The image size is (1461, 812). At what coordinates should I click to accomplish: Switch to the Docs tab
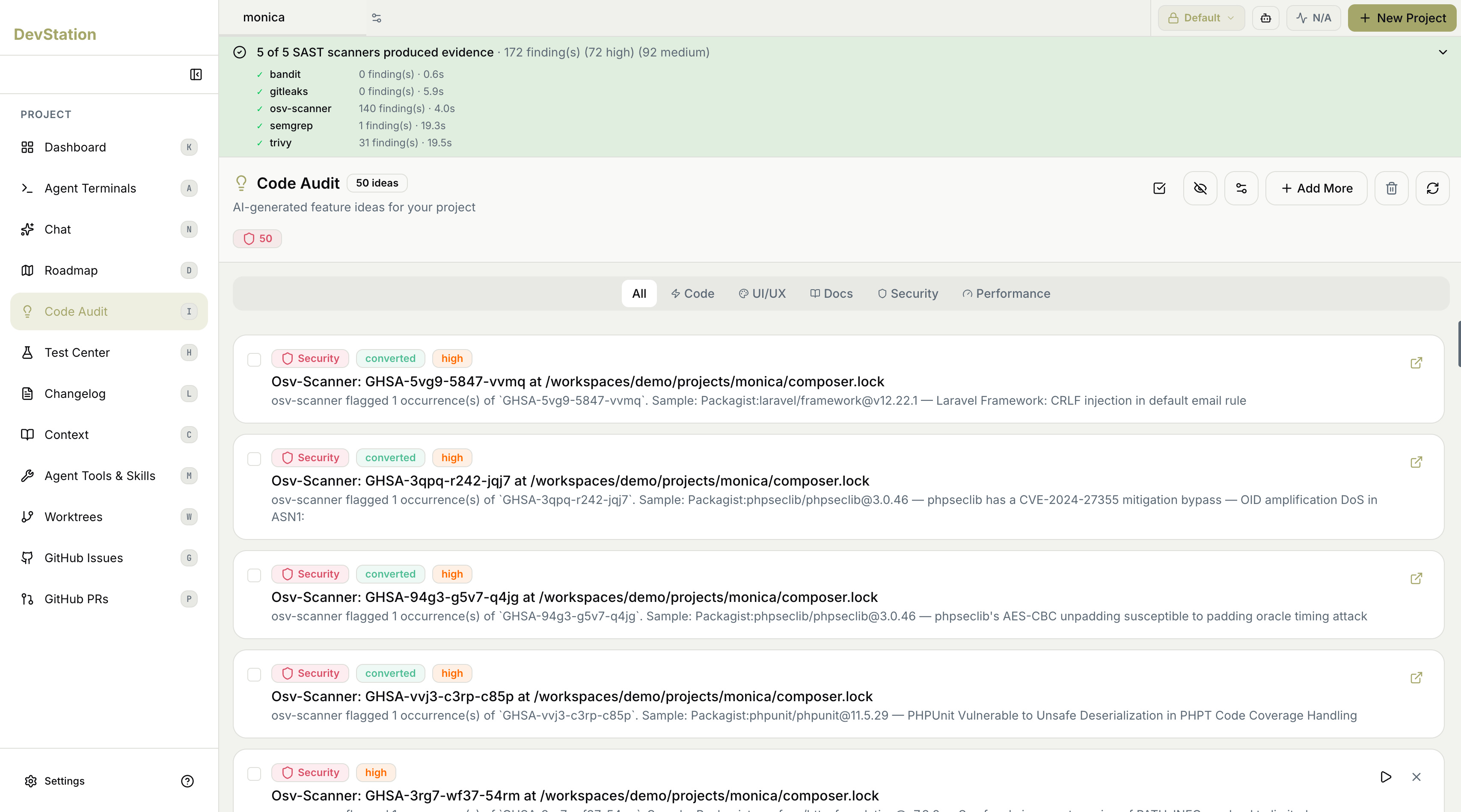[831, 294]
